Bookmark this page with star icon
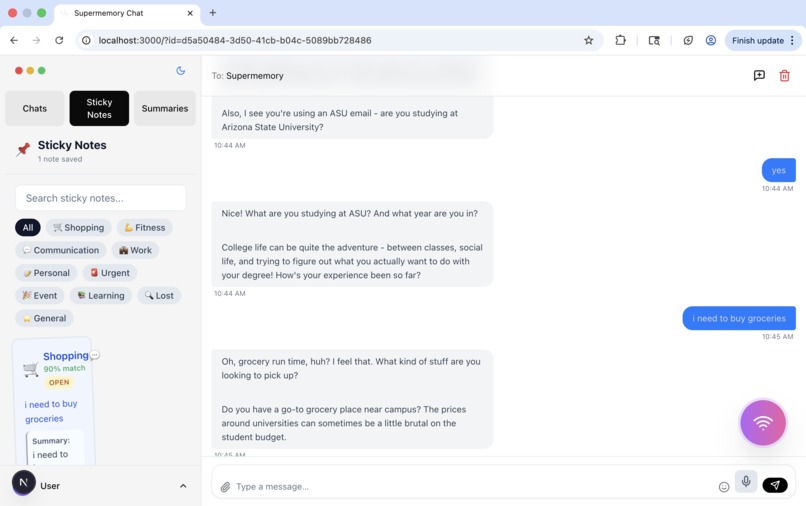This screenshot has height=506, width=806. click(589, 40)
